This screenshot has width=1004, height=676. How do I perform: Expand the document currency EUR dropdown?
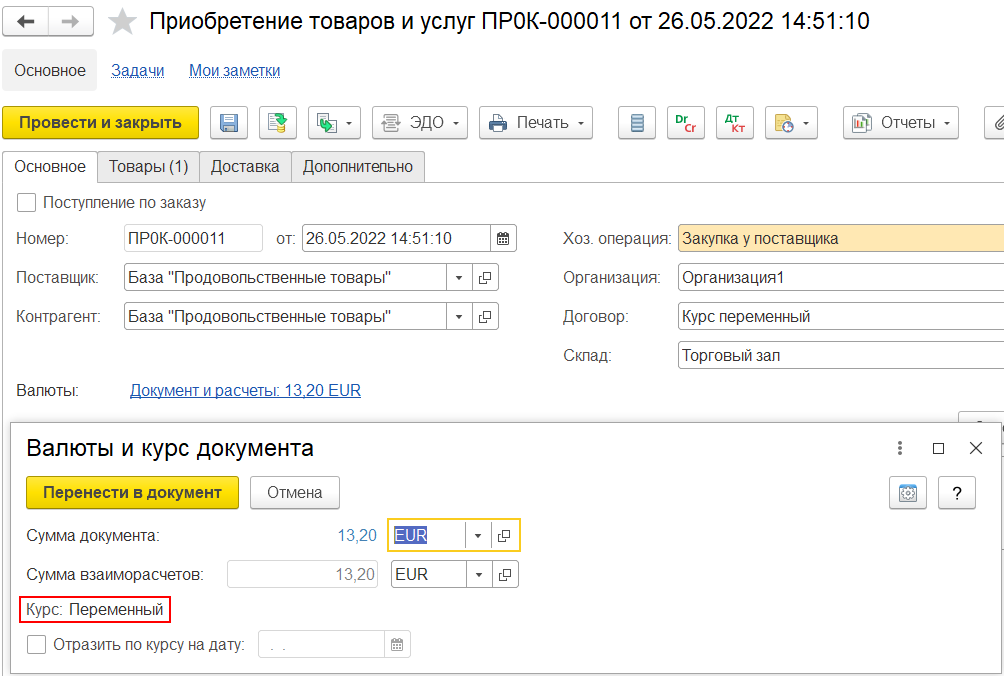[478, 536]
